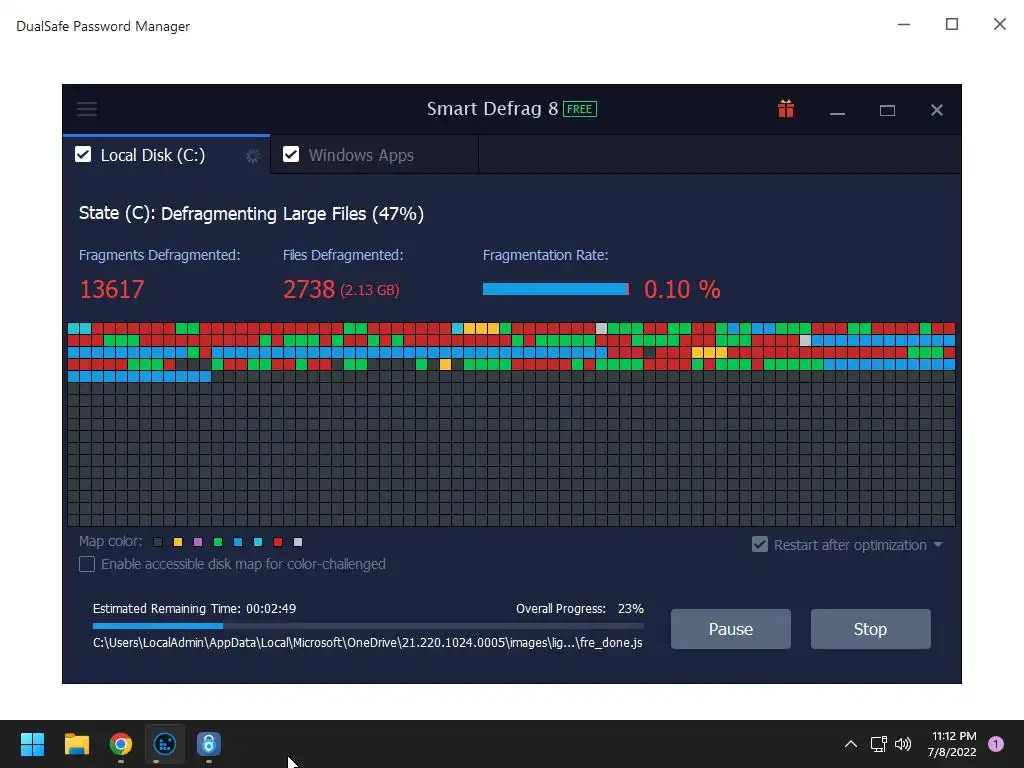Select the cyan map color swatch
The height and width of the screenshot is (768, 1024).
(258, 542)
